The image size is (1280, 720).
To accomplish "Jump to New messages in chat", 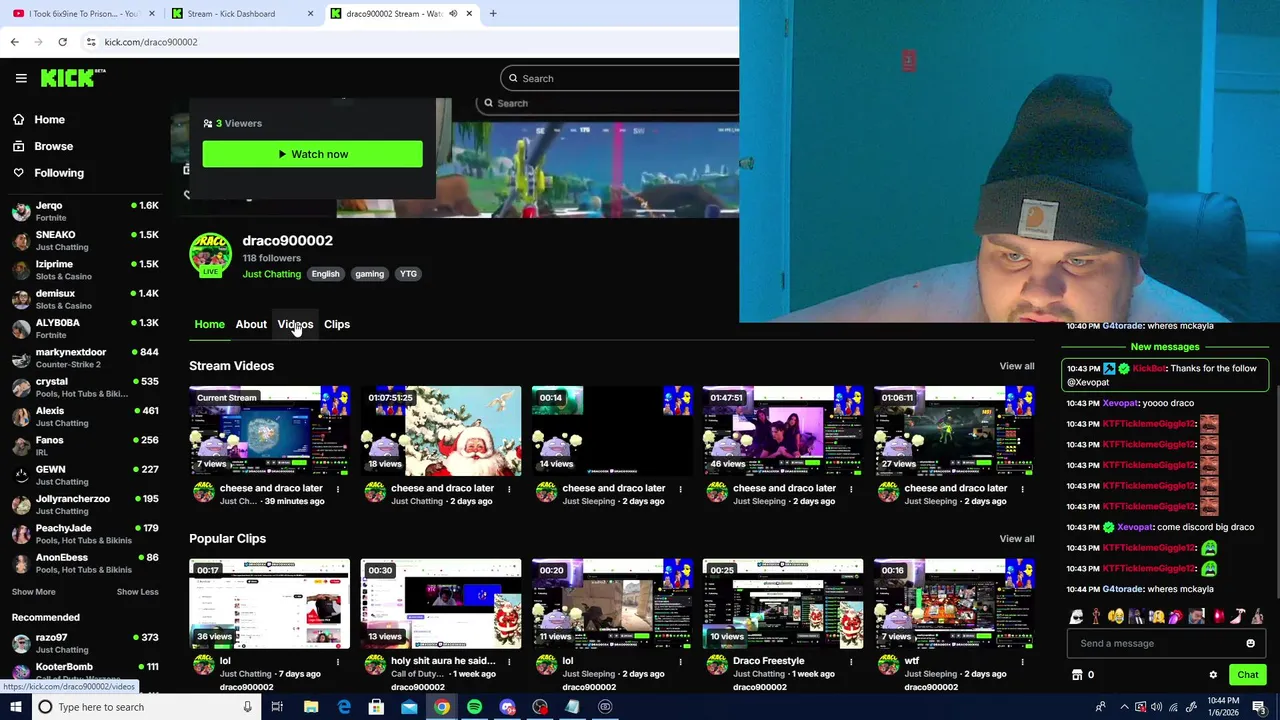I will tap(1165, 347).
